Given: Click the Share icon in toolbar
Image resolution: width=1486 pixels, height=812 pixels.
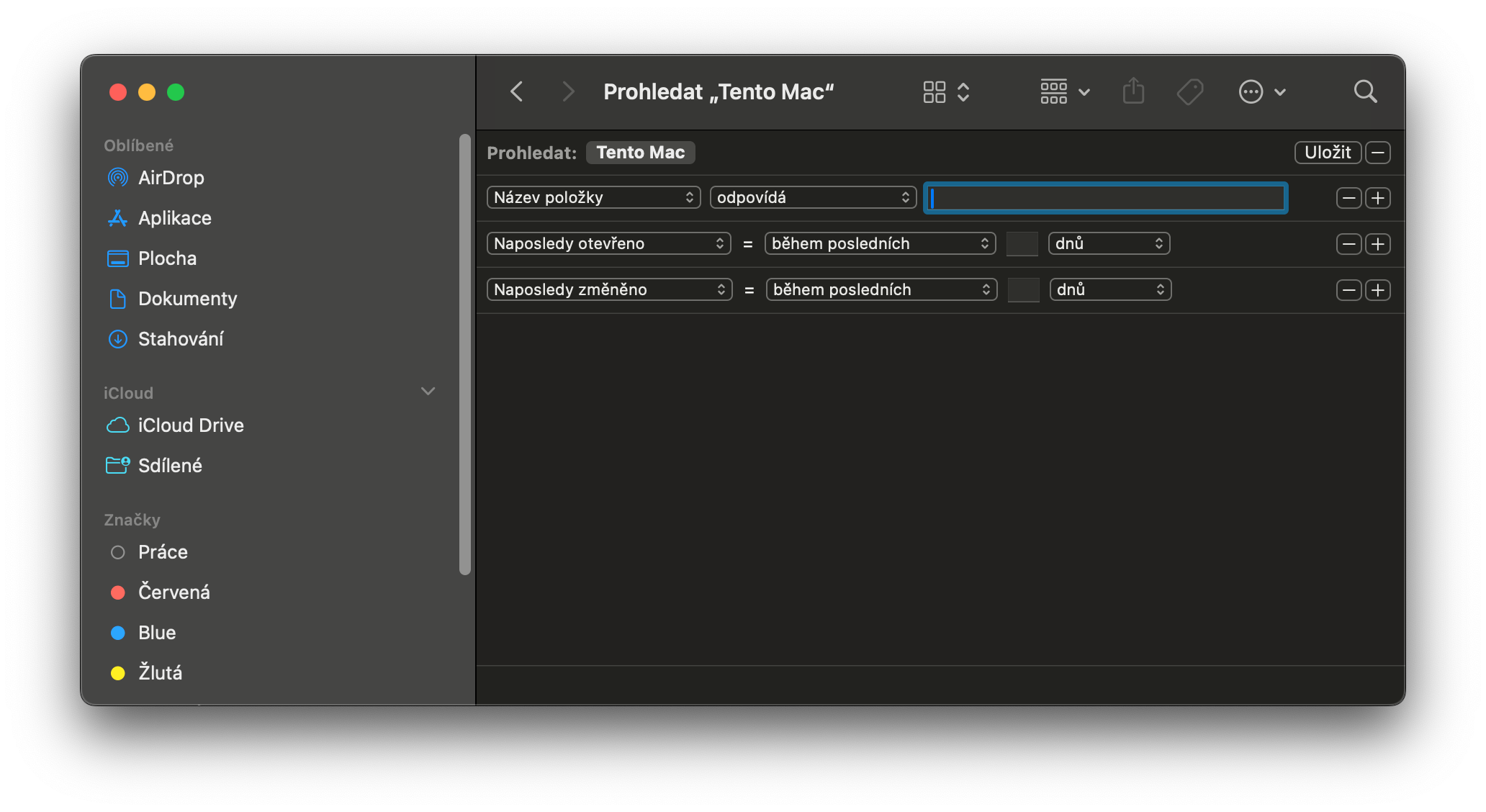Looking at the screenshot, I should point(1133,91).
